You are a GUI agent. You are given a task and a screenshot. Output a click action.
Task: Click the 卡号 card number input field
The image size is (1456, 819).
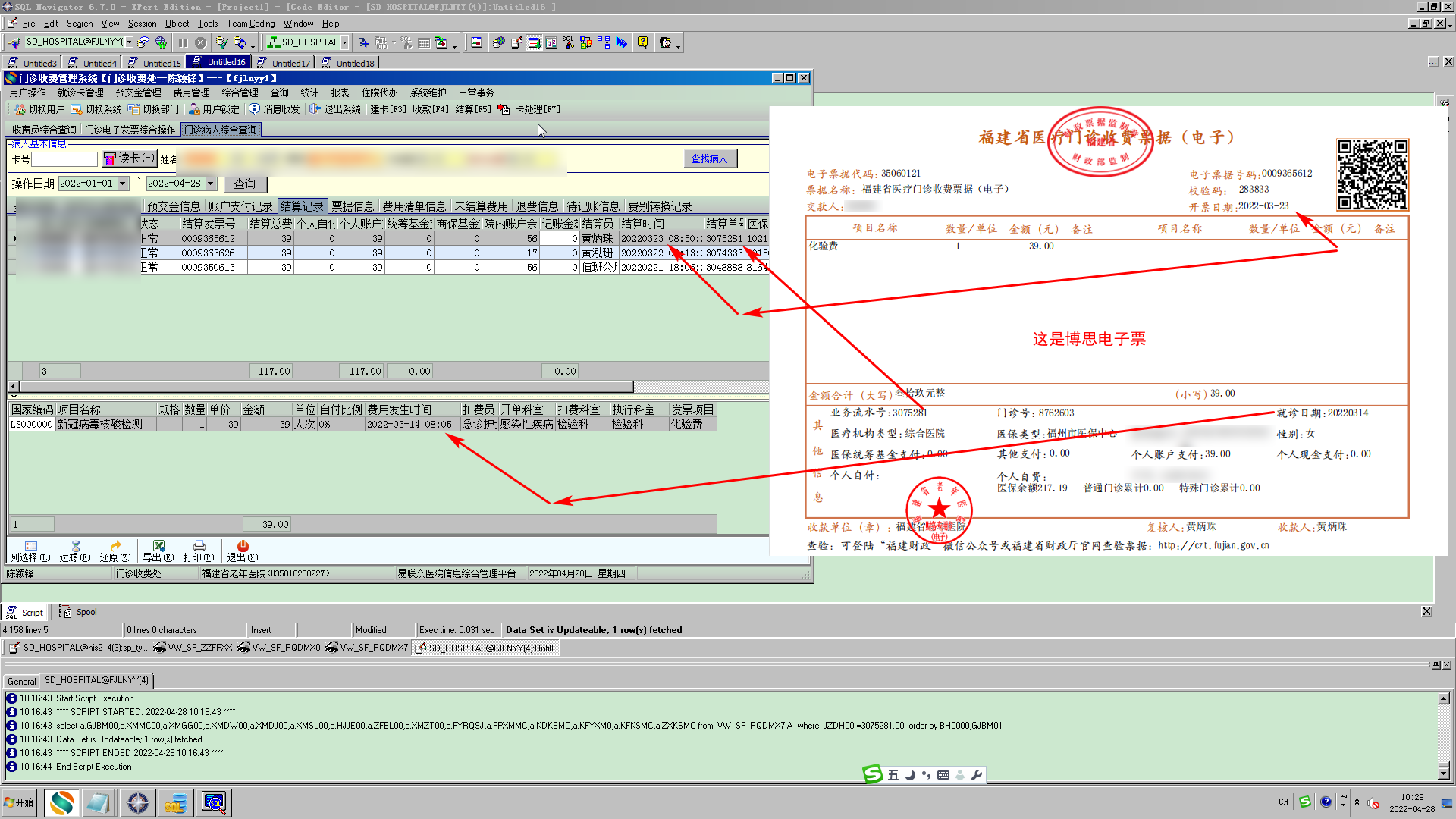(64, 159)
